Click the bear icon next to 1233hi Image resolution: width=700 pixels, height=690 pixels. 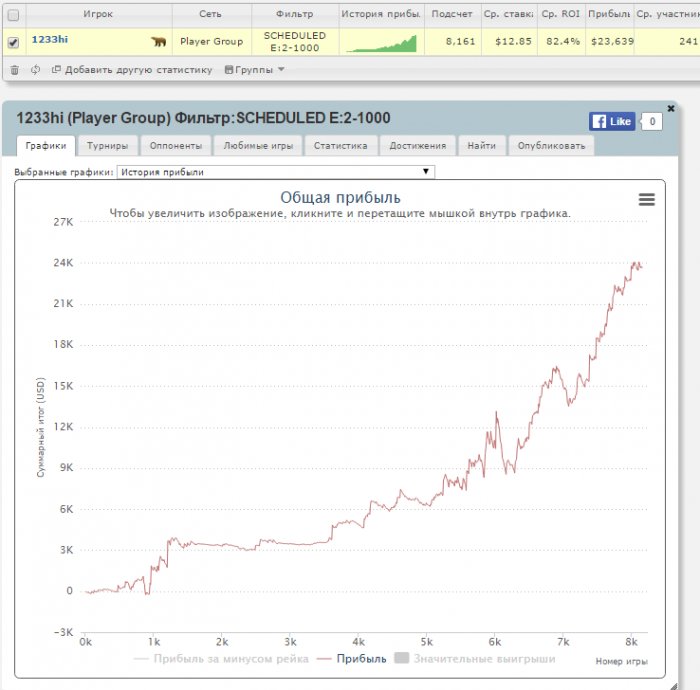pos(158,42)
